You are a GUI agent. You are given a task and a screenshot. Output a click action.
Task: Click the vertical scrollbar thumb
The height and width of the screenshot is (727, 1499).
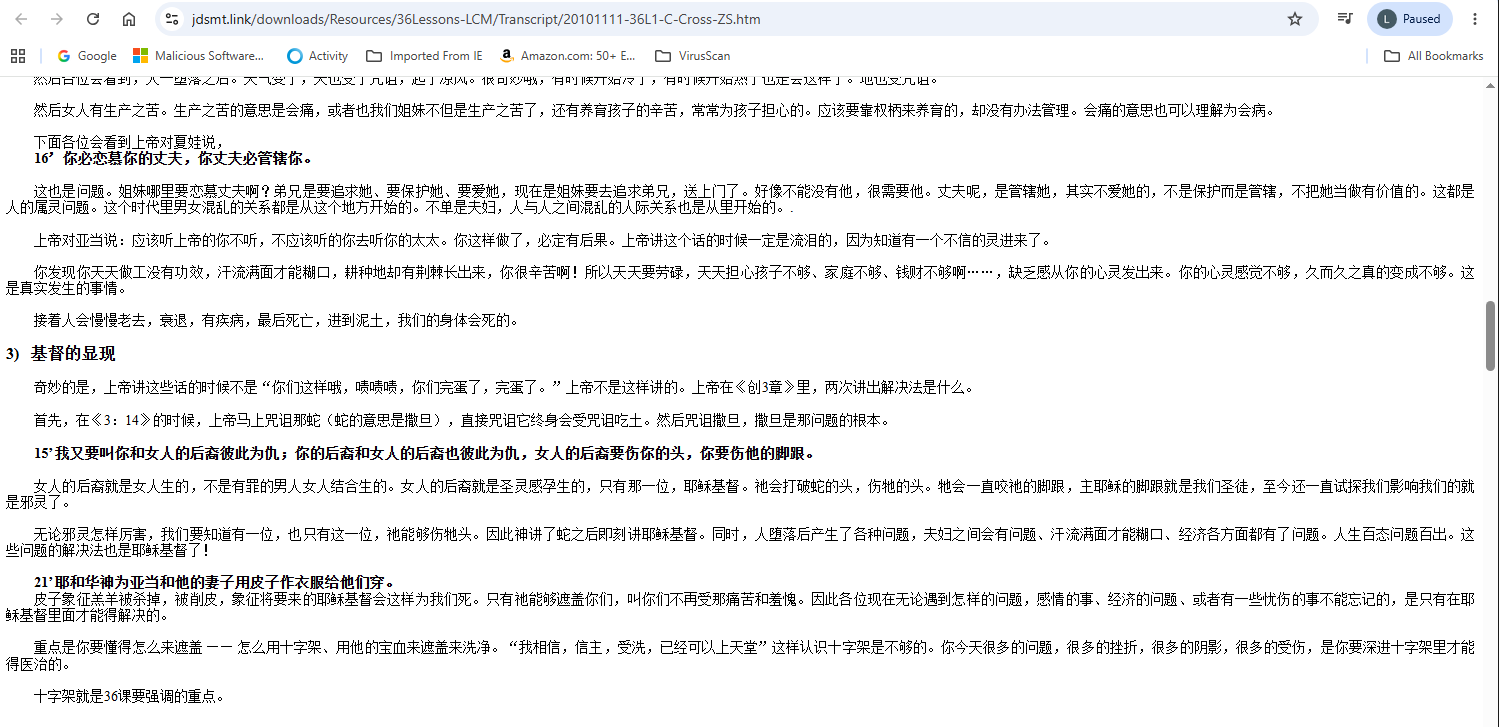(x=1491, y=336)
